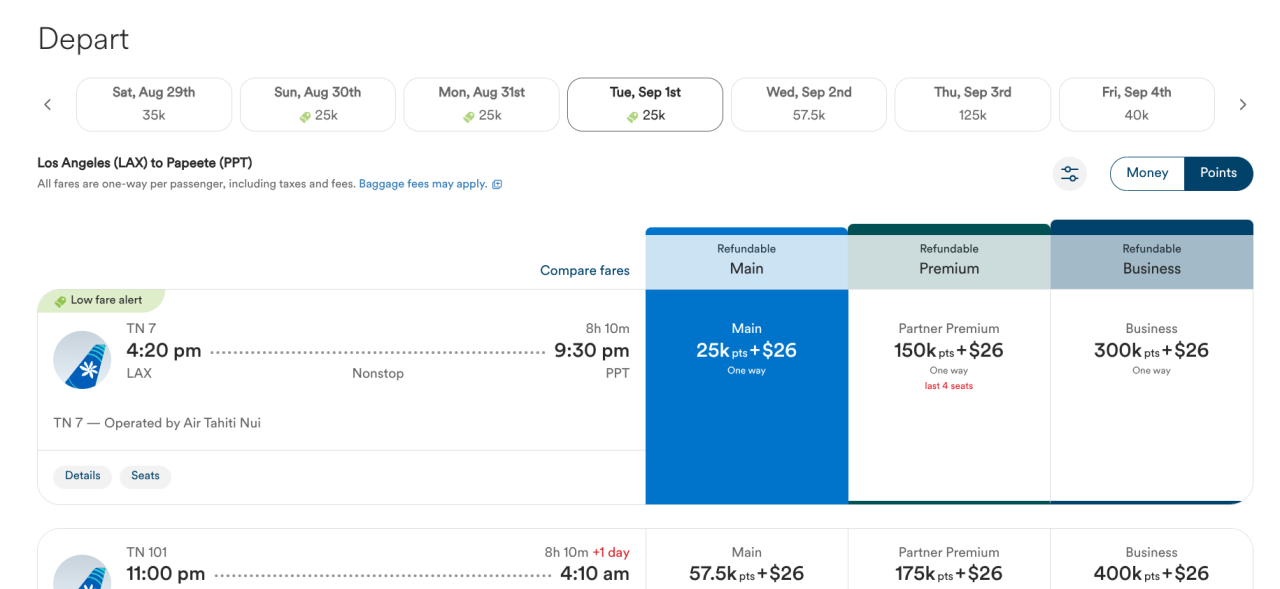1280x589 pixels.
Task: Open the Compare fares link
Action: click(585, 270)
